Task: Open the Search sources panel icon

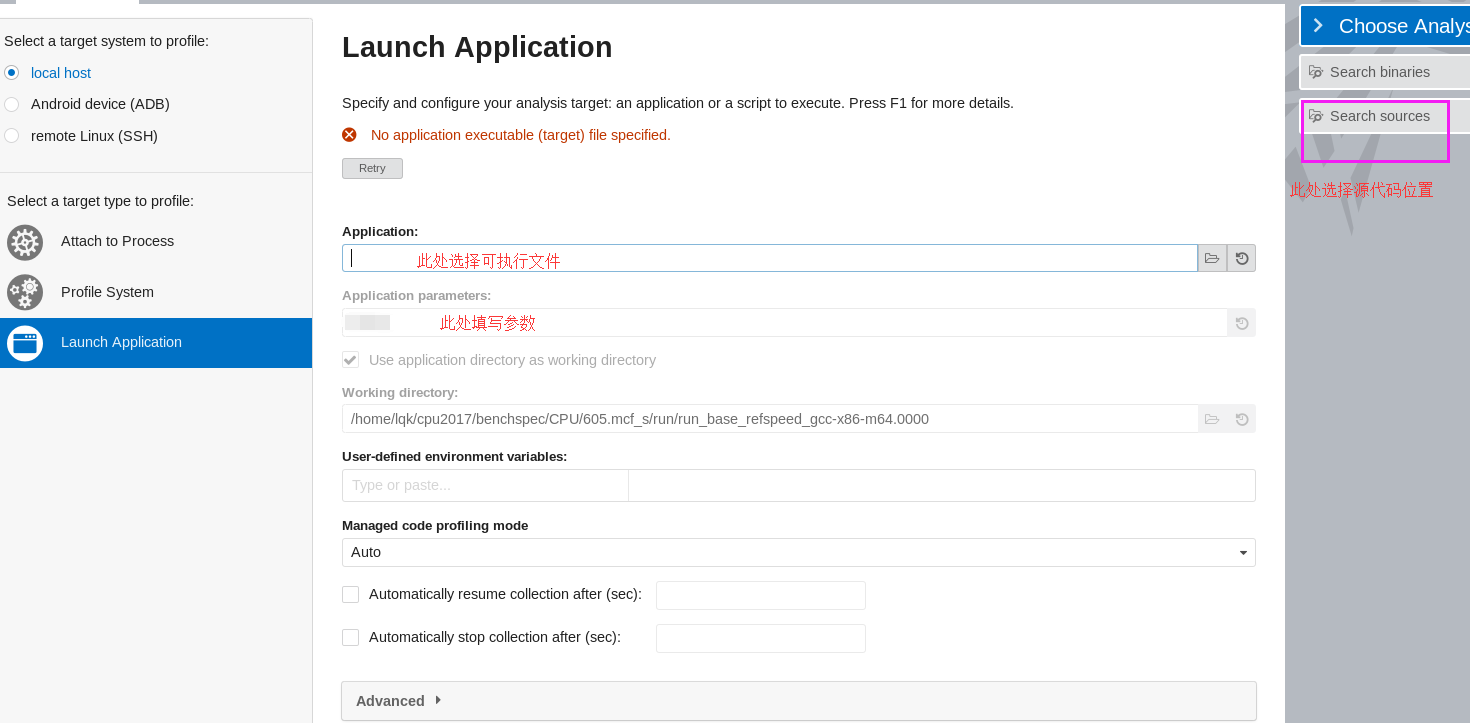Action: click(1316, 115)
